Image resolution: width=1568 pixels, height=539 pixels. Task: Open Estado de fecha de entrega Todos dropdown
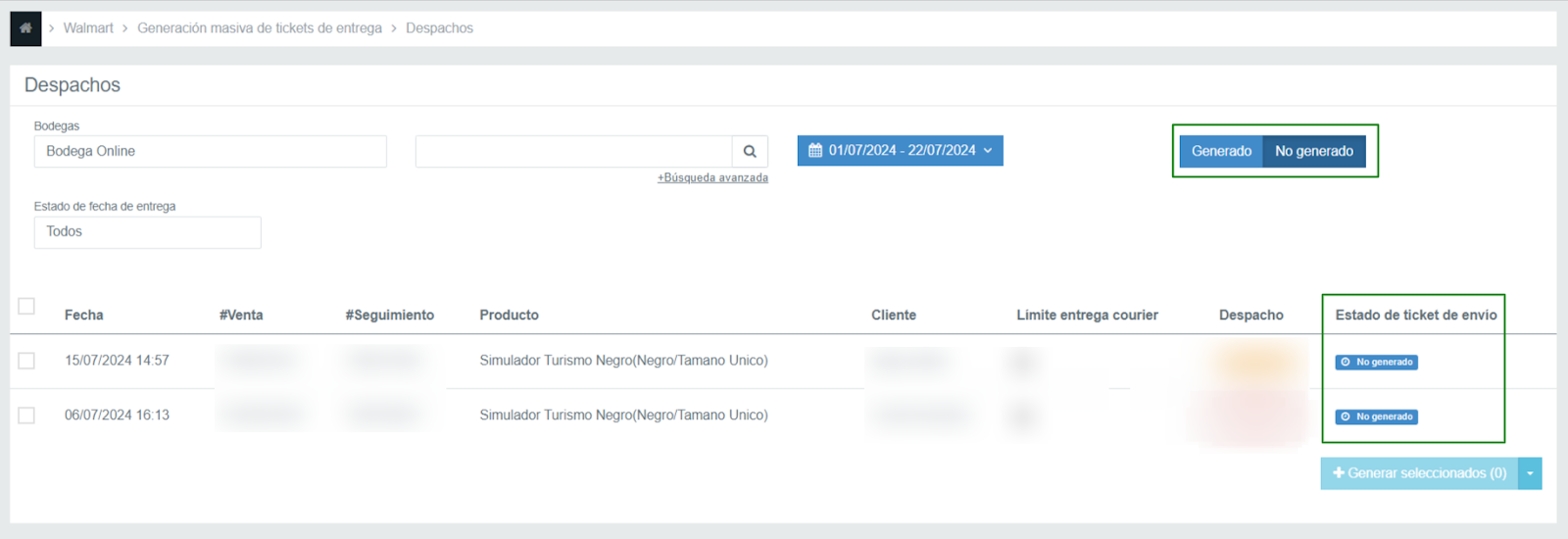[147, 232]
